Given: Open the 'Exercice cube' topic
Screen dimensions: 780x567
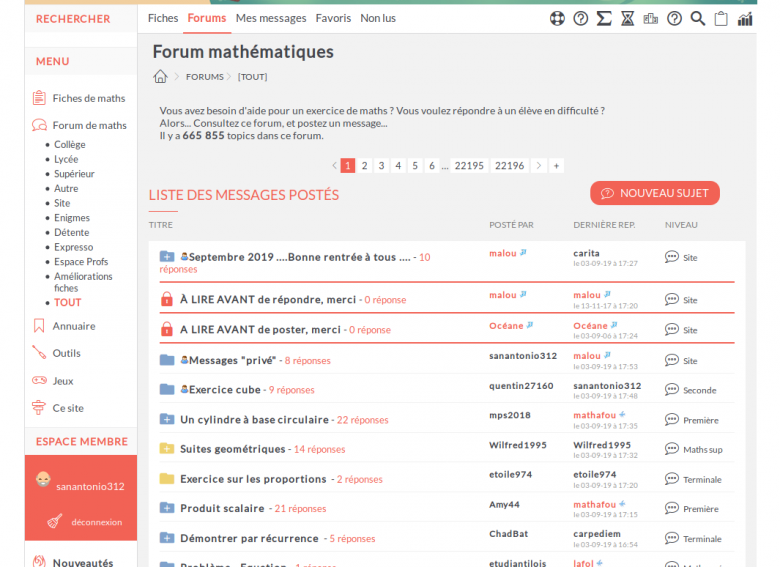Looking at the screenshot, I should tap(225, 390).
